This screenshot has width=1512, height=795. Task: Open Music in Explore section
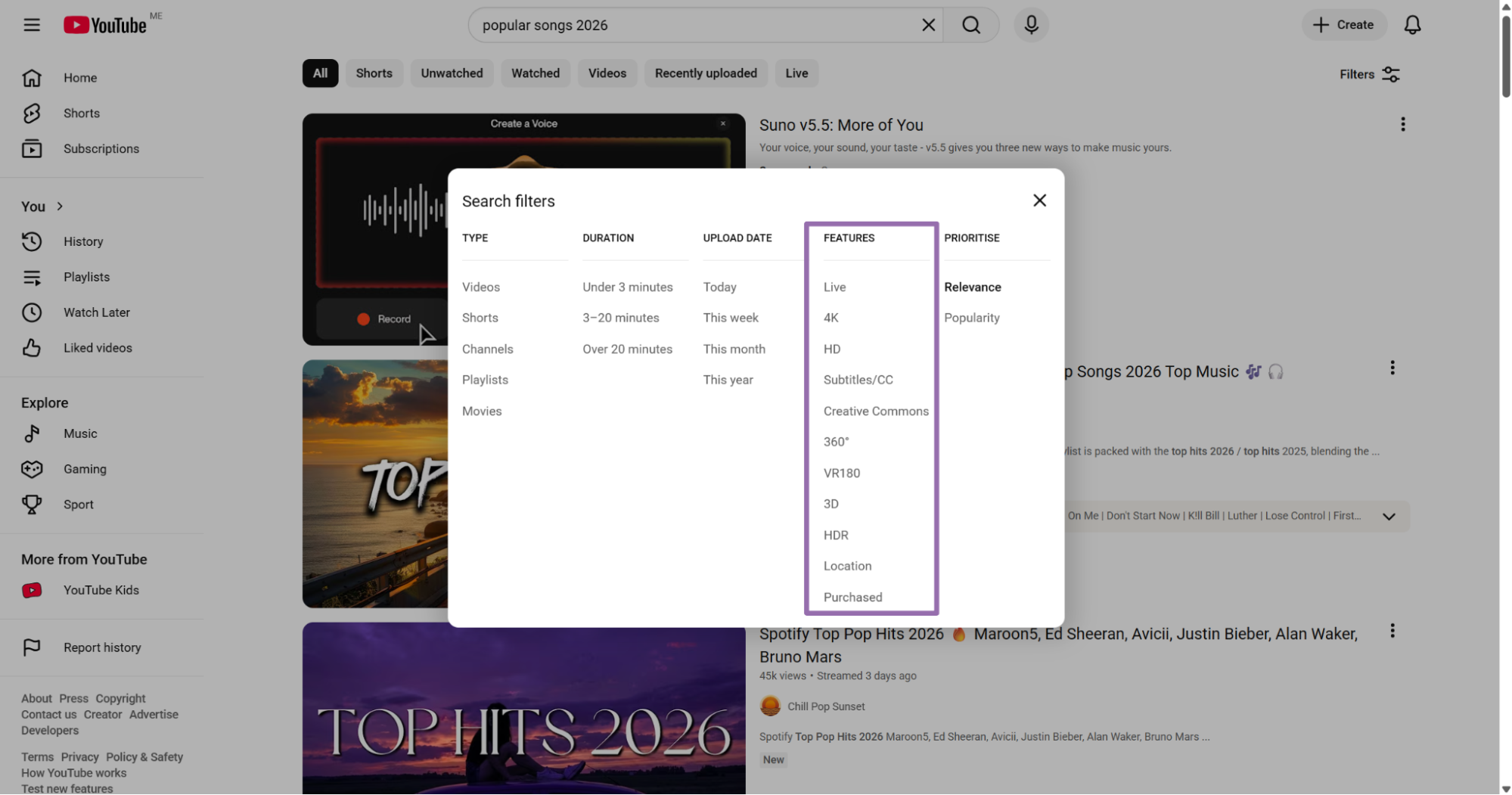[102, 434]
